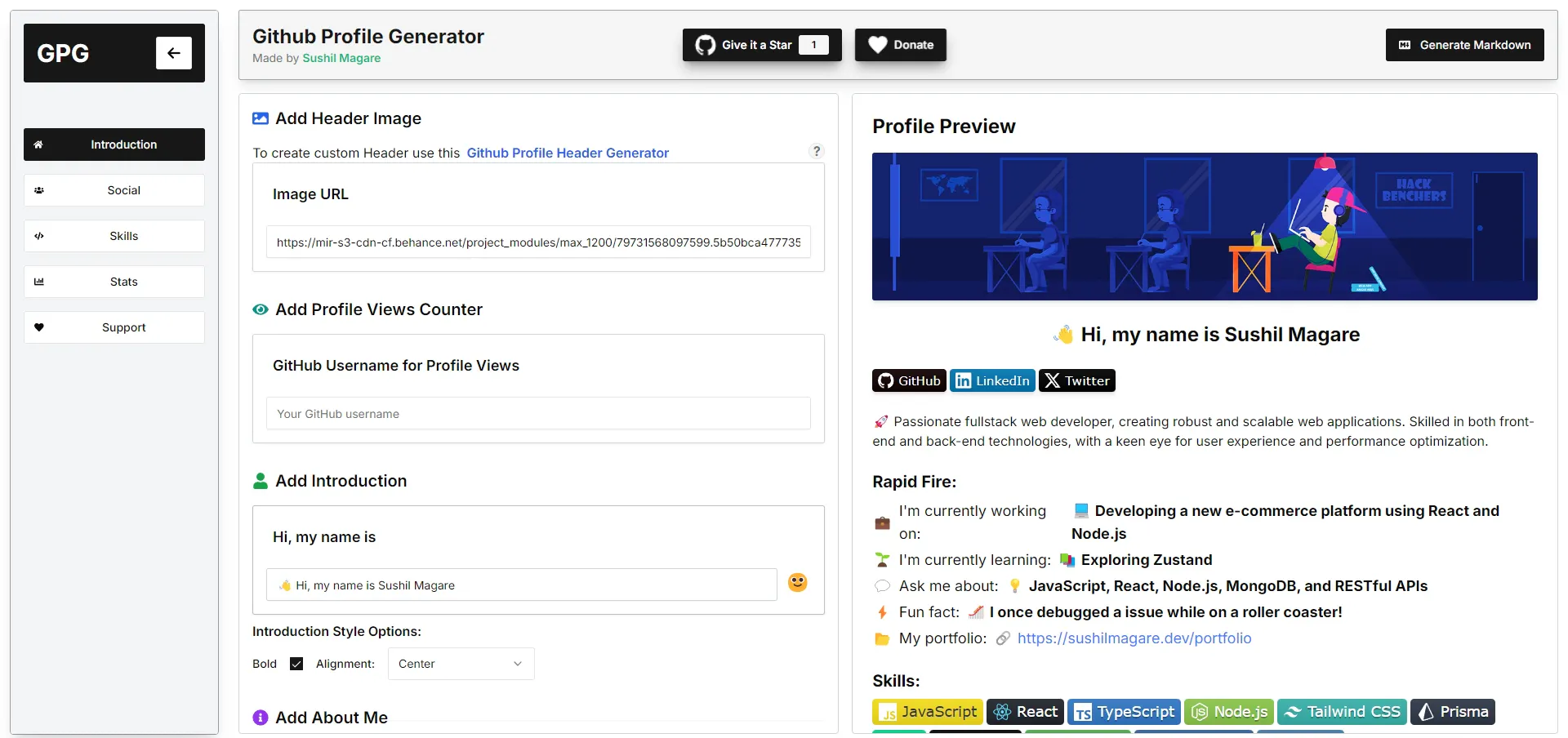This screenshot has width=1568, height=738.
Task: Click the Tailwind CSS skill badge
Action: (1342, 712)
